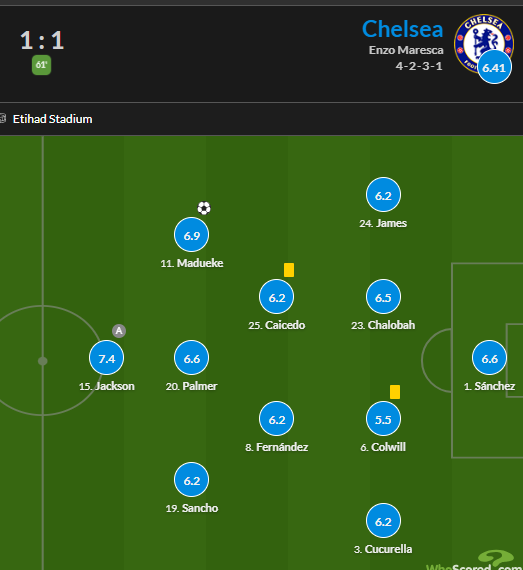Click Sánchez's 6.6 goalkeeper rating circle
Screen dimensions: 523x570
[489, 358]
